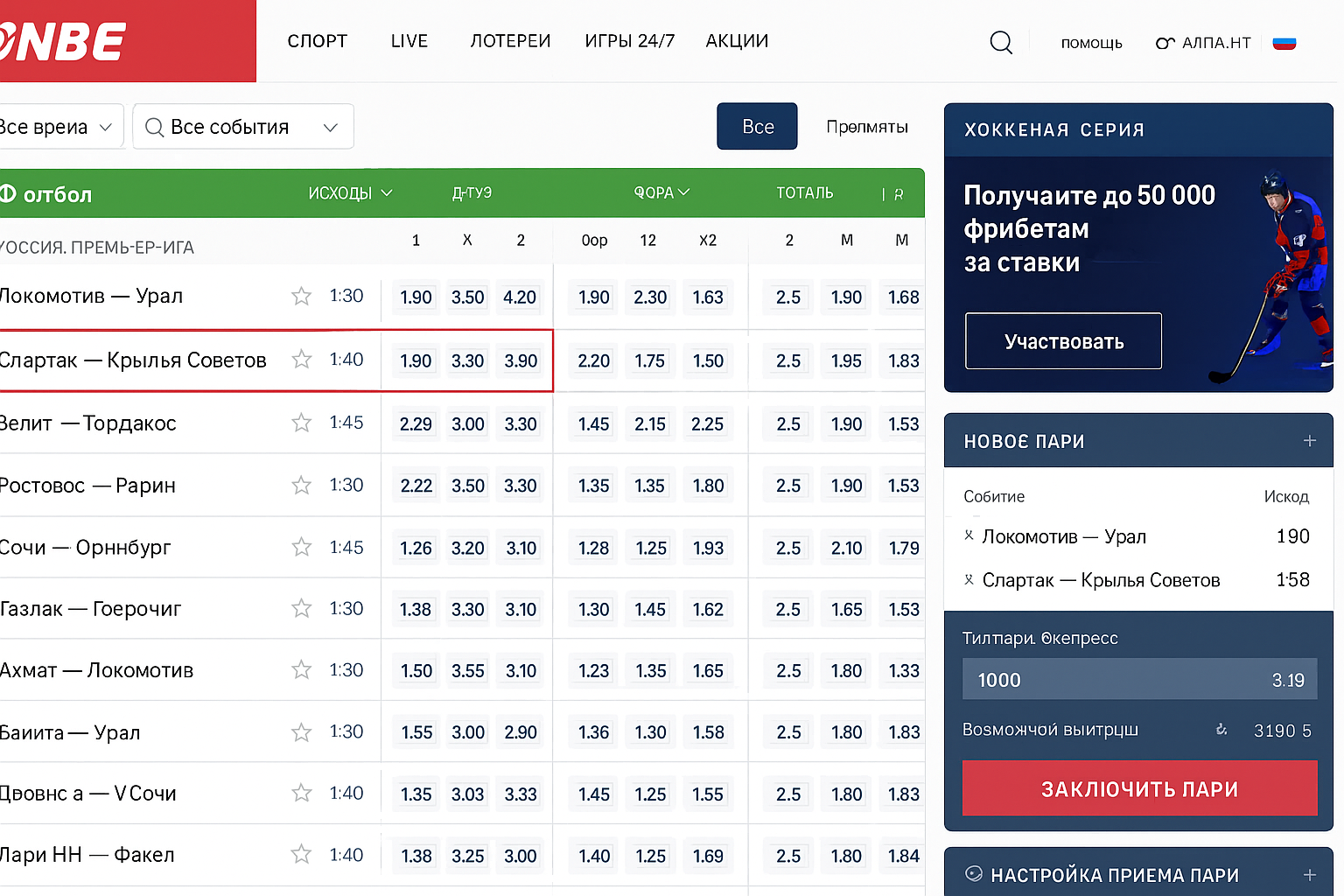The image size is (1344, 896).
Task: Click the Russian flag language icon
Action: (1284, 43)
